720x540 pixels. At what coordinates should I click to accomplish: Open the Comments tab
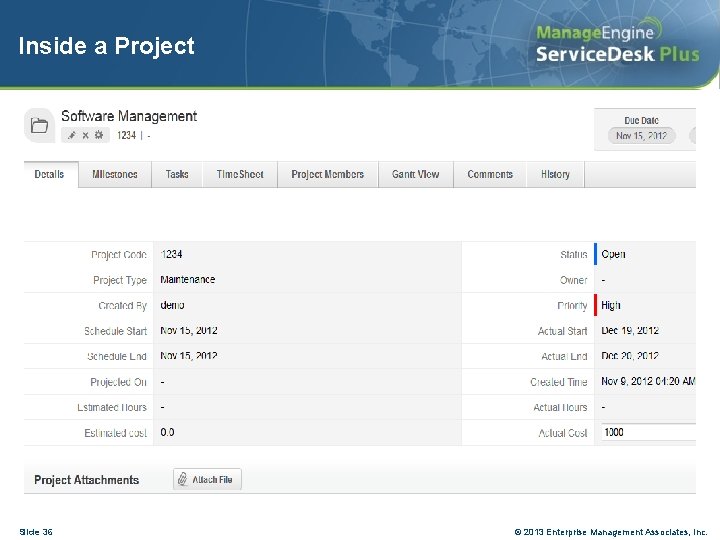coord(490,174)
